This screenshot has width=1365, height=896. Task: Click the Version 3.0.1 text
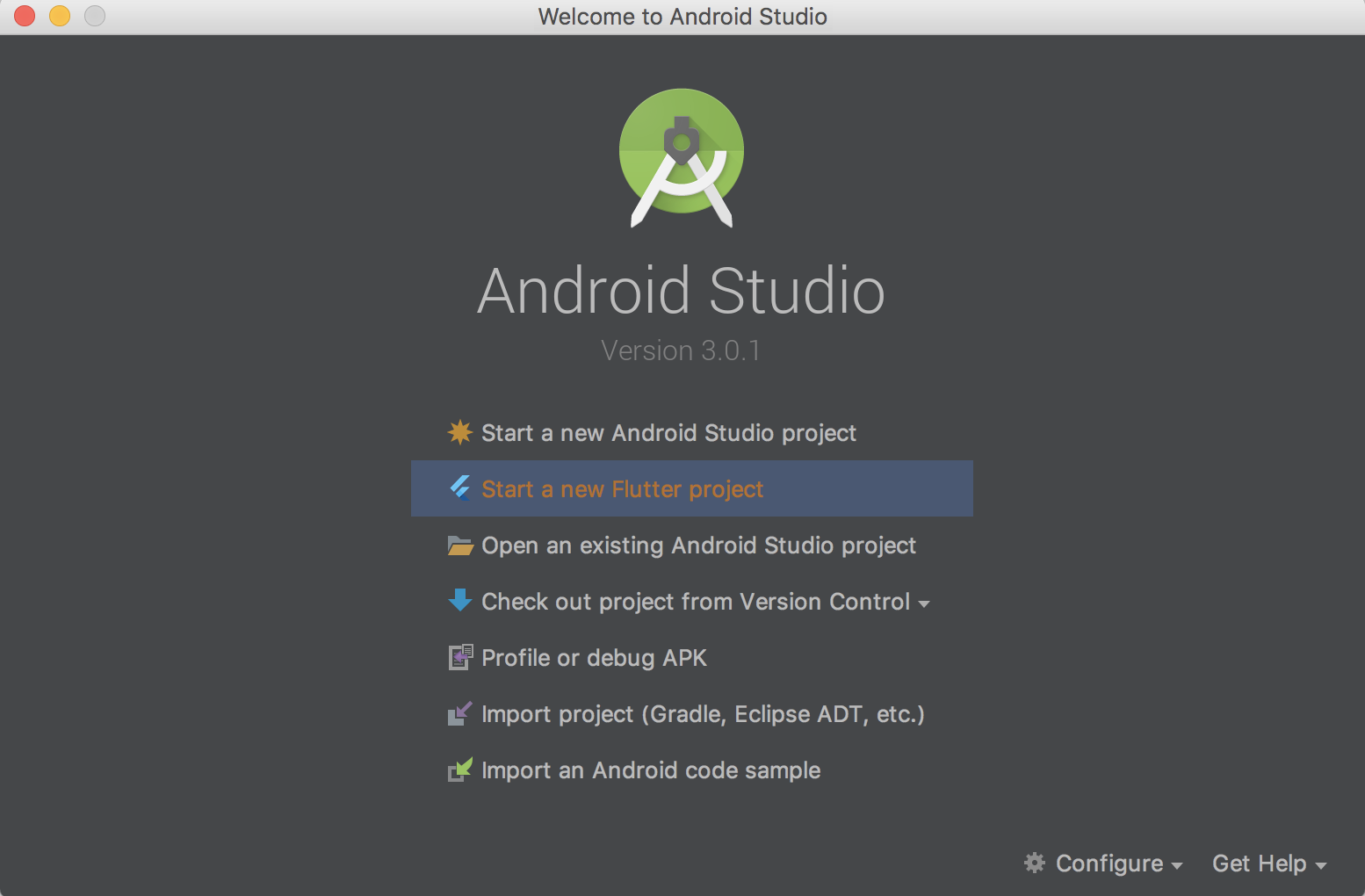(681, 350)
